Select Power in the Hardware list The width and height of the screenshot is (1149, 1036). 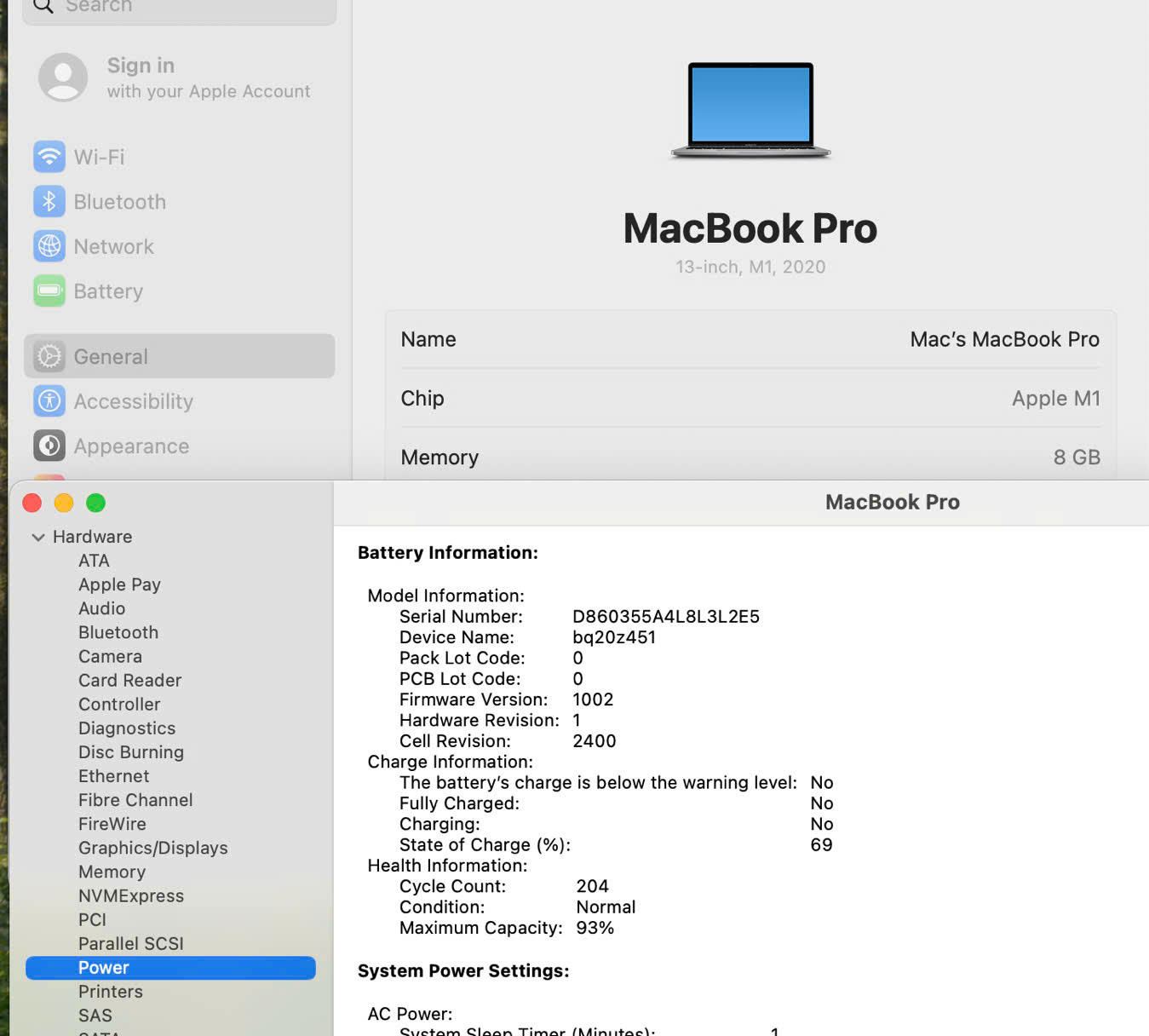click(104, 968)
